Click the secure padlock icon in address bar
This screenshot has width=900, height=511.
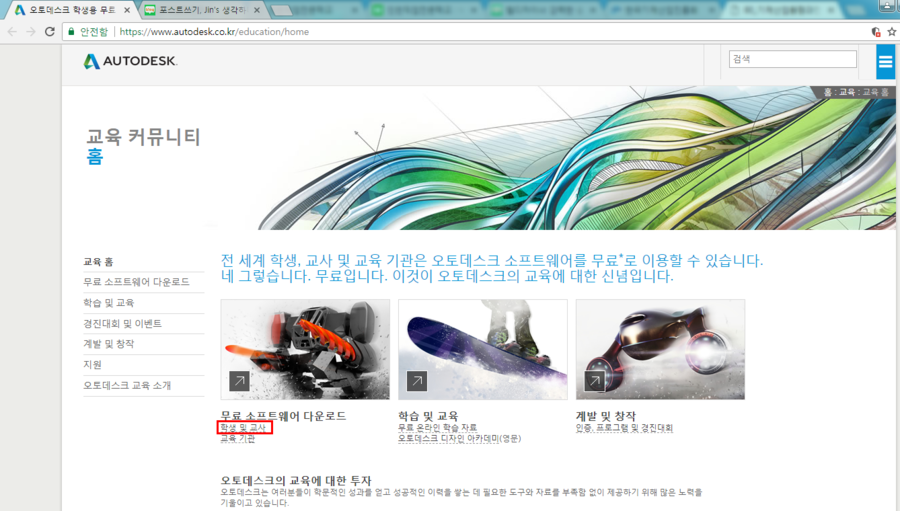[71, 32]
